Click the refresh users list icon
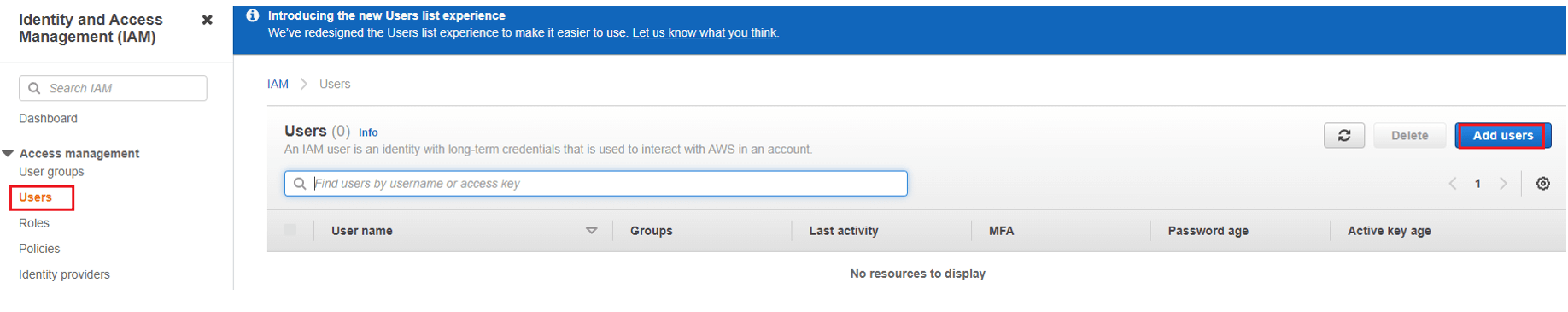The height and width of the screenshot is (312, 1568). point(1343,136)
